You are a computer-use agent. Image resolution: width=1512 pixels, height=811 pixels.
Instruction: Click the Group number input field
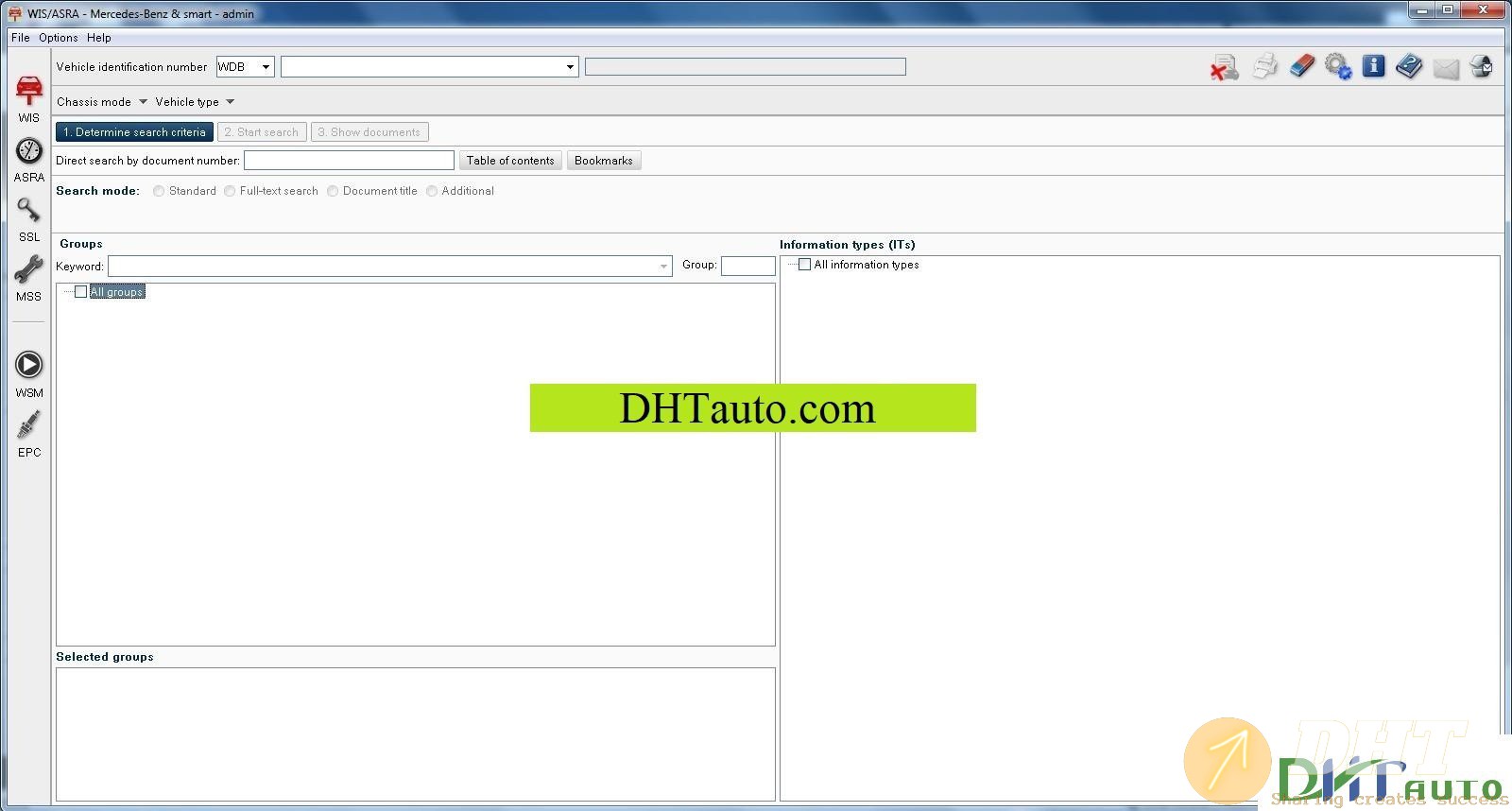coord(747,266)
